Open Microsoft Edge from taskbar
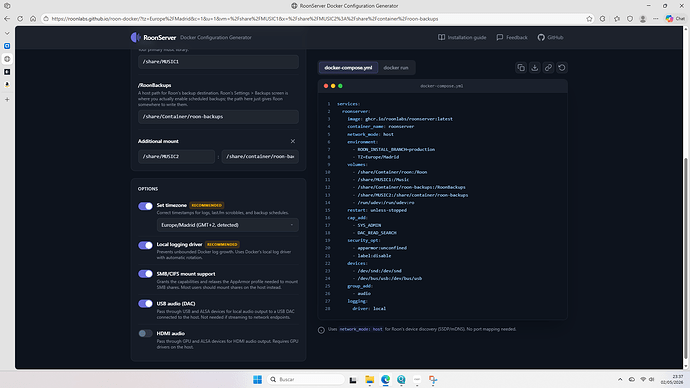This screenshot has width=690, height=388. tap(385, 380)
